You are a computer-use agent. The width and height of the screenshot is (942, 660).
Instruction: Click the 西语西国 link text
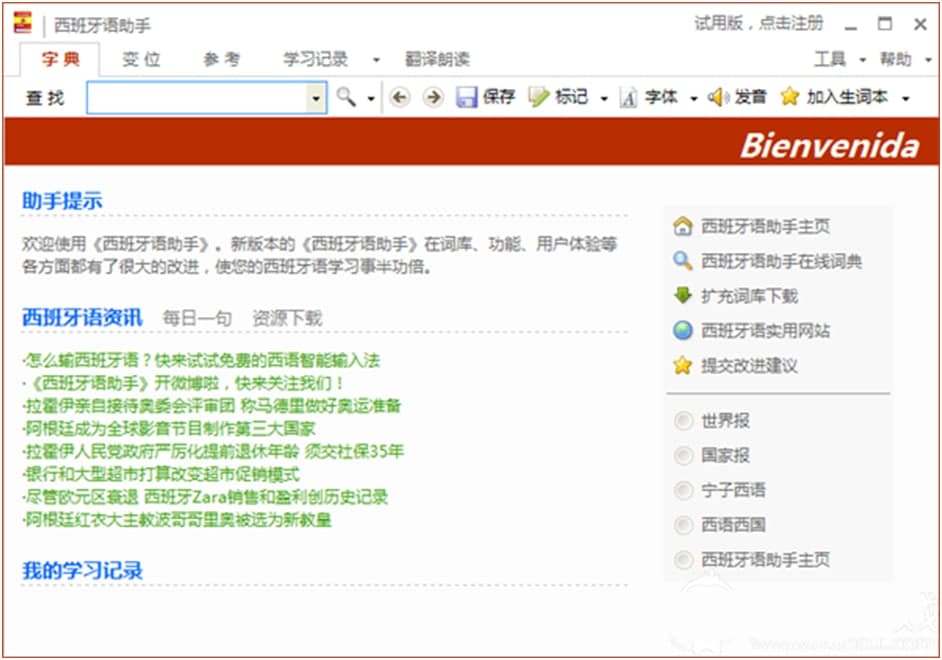(x=733, y=525)
